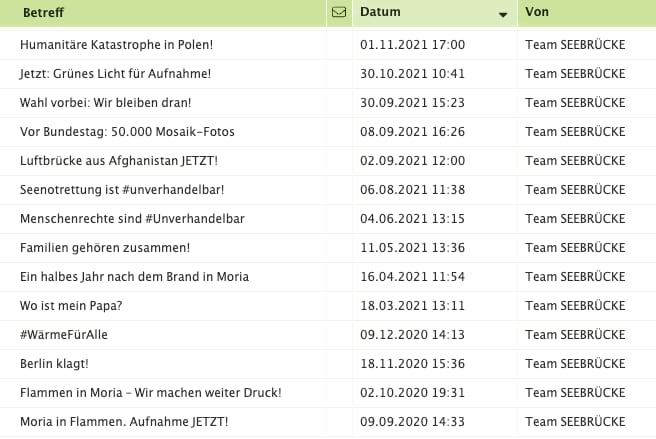This screenshot has width=656, height=439.
Task: Click the Datum sort arrow
Action: (502, 14)
